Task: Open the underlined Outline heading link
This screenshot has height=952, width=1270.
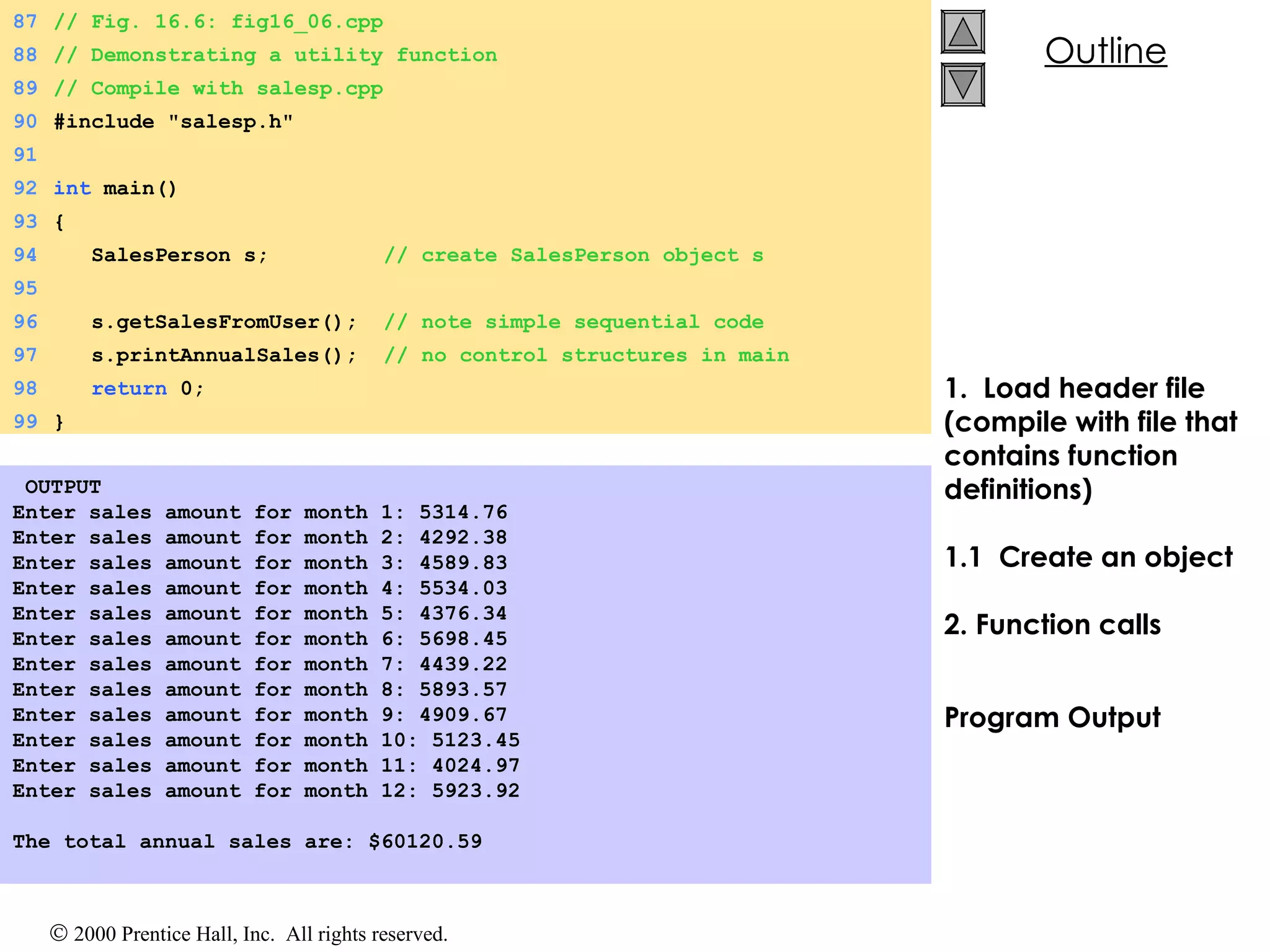Action: [x=1106, y=51]
